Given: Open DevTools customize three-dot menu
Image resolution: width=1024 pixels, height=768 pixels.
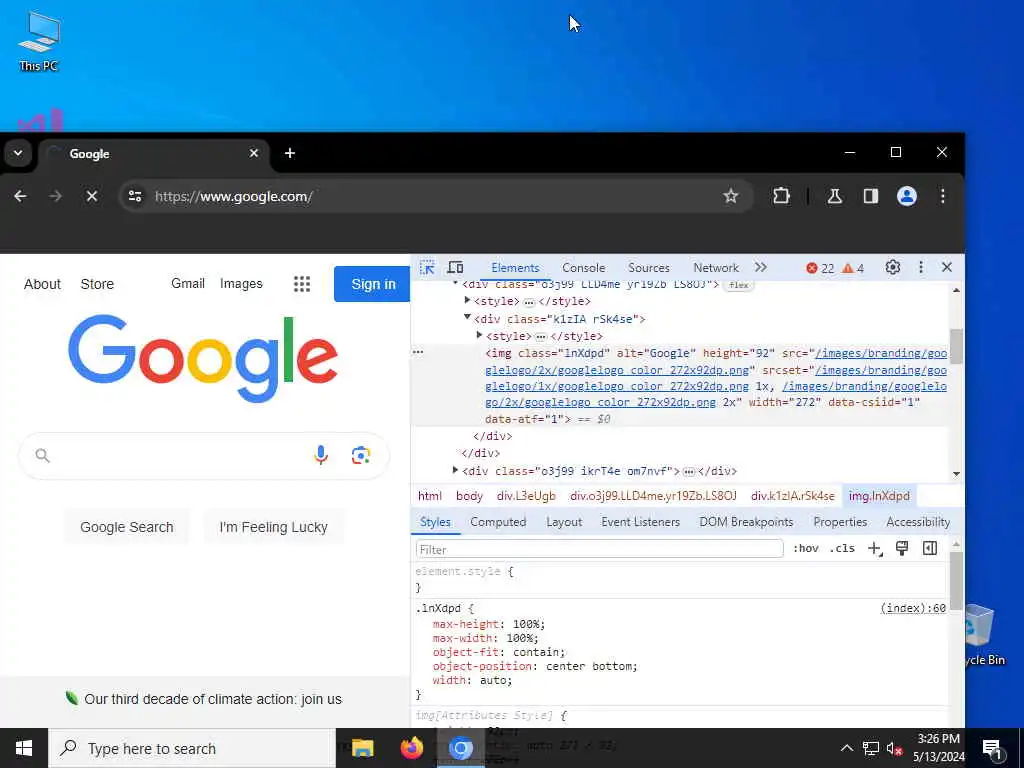Looking at the screenshot, I should pos(921,267).
